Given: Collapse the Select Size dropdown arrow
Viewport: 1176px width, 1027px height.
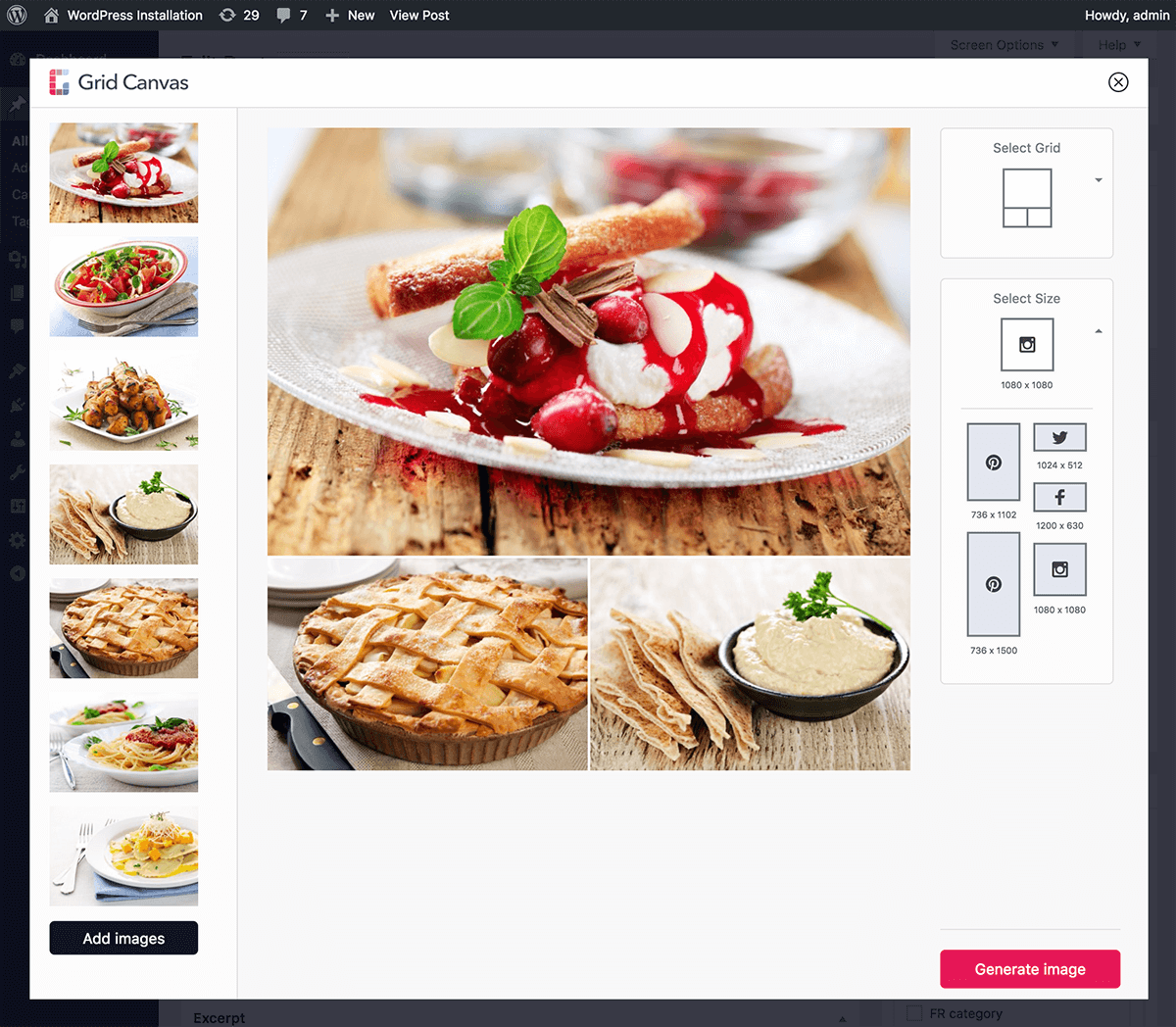Looking at the screenshot, I should 1099,331.
